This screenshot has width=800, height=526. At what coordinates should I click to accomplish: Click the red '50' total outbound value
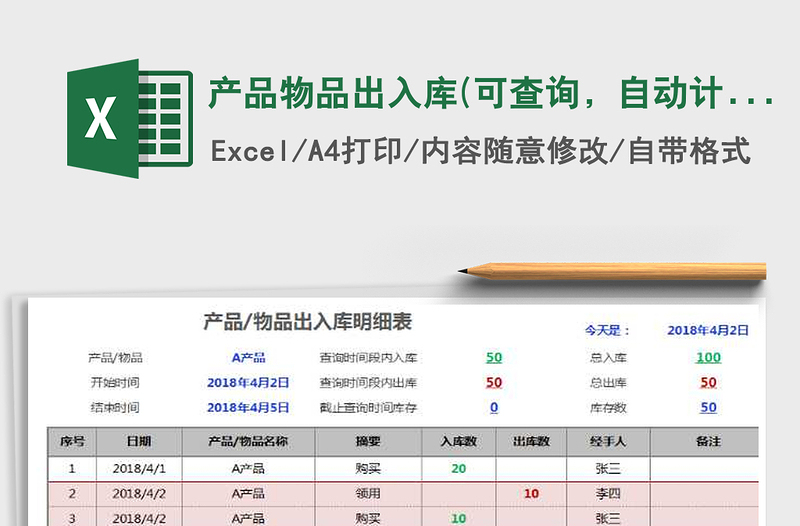pos(708,383)
